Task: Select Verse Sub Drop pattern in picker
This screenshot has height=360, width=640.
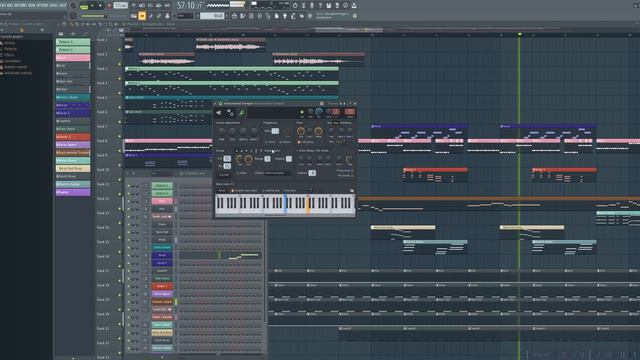Action: coord(73,168)
